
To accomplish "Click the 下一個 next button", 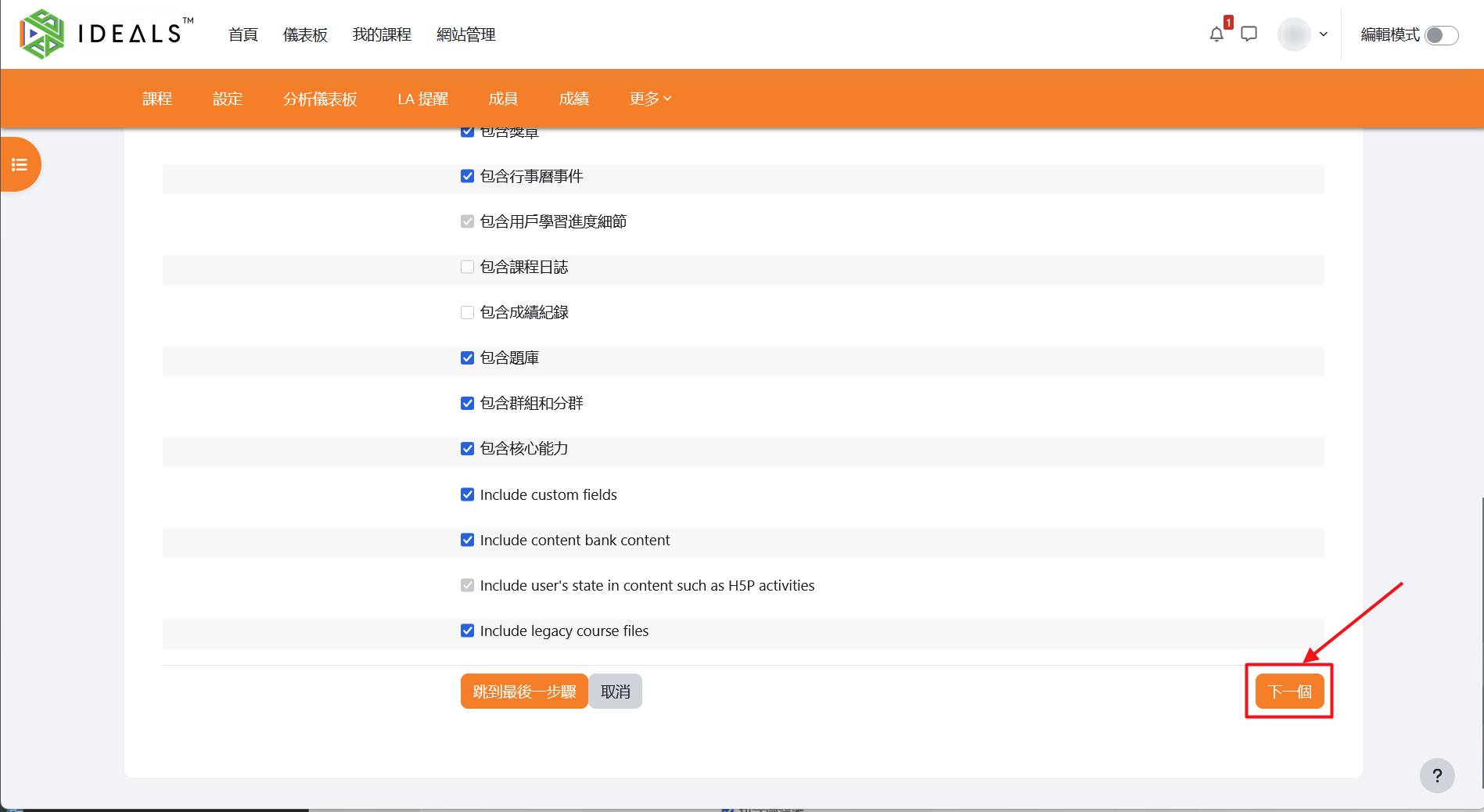I will tap(1289, 692).
